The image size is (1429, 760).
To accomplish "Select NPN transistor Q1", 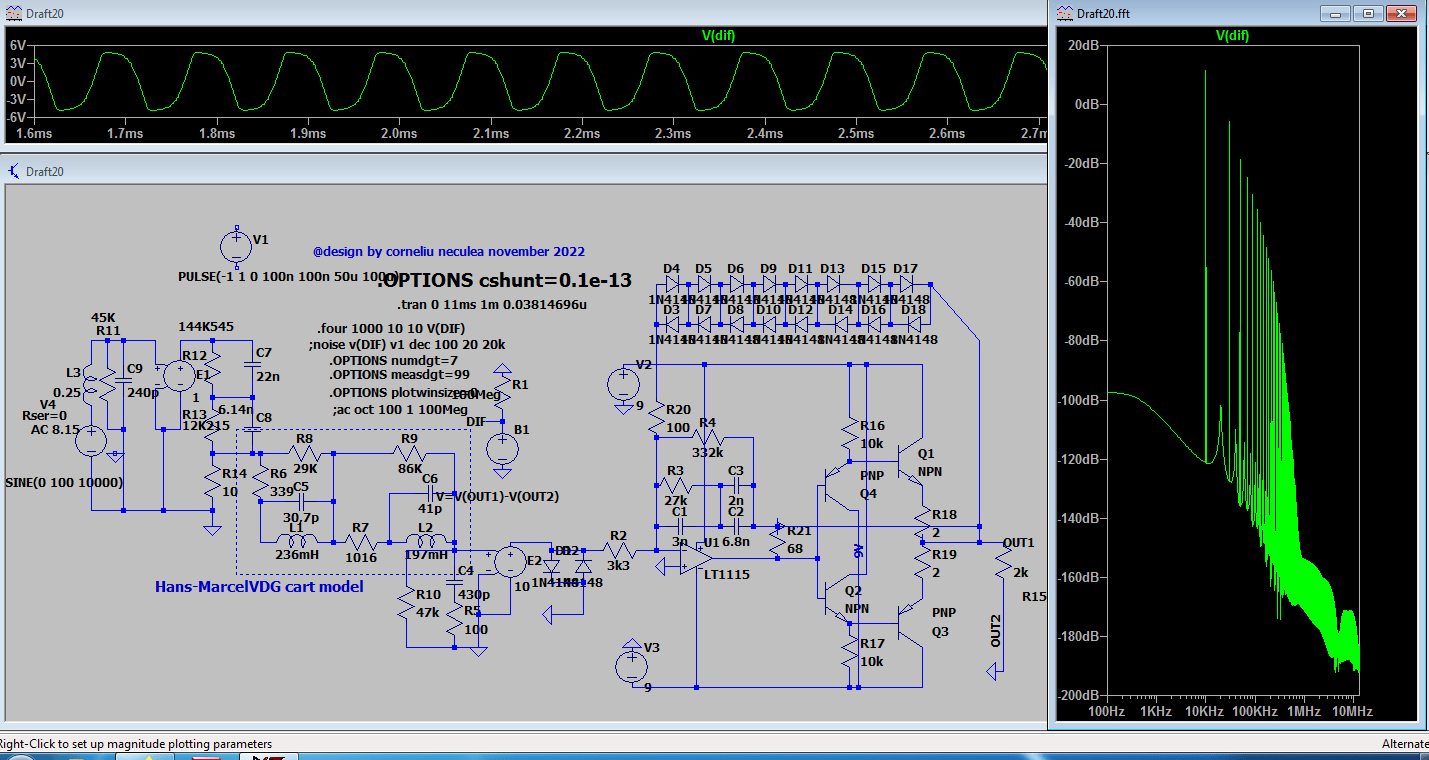I will pos(910,461).
